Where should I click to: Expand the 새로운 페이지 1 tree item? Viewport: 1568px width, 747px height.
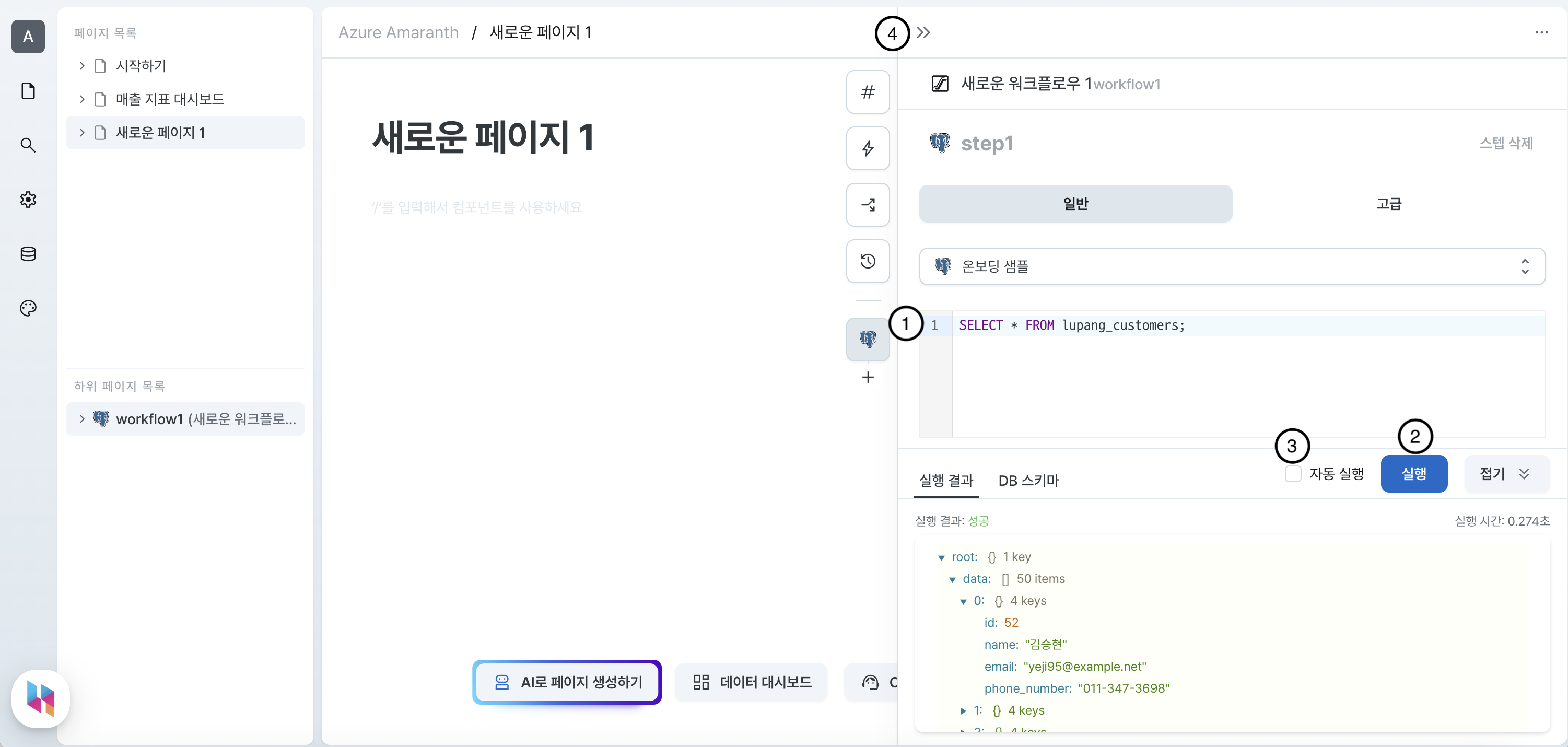81,133
